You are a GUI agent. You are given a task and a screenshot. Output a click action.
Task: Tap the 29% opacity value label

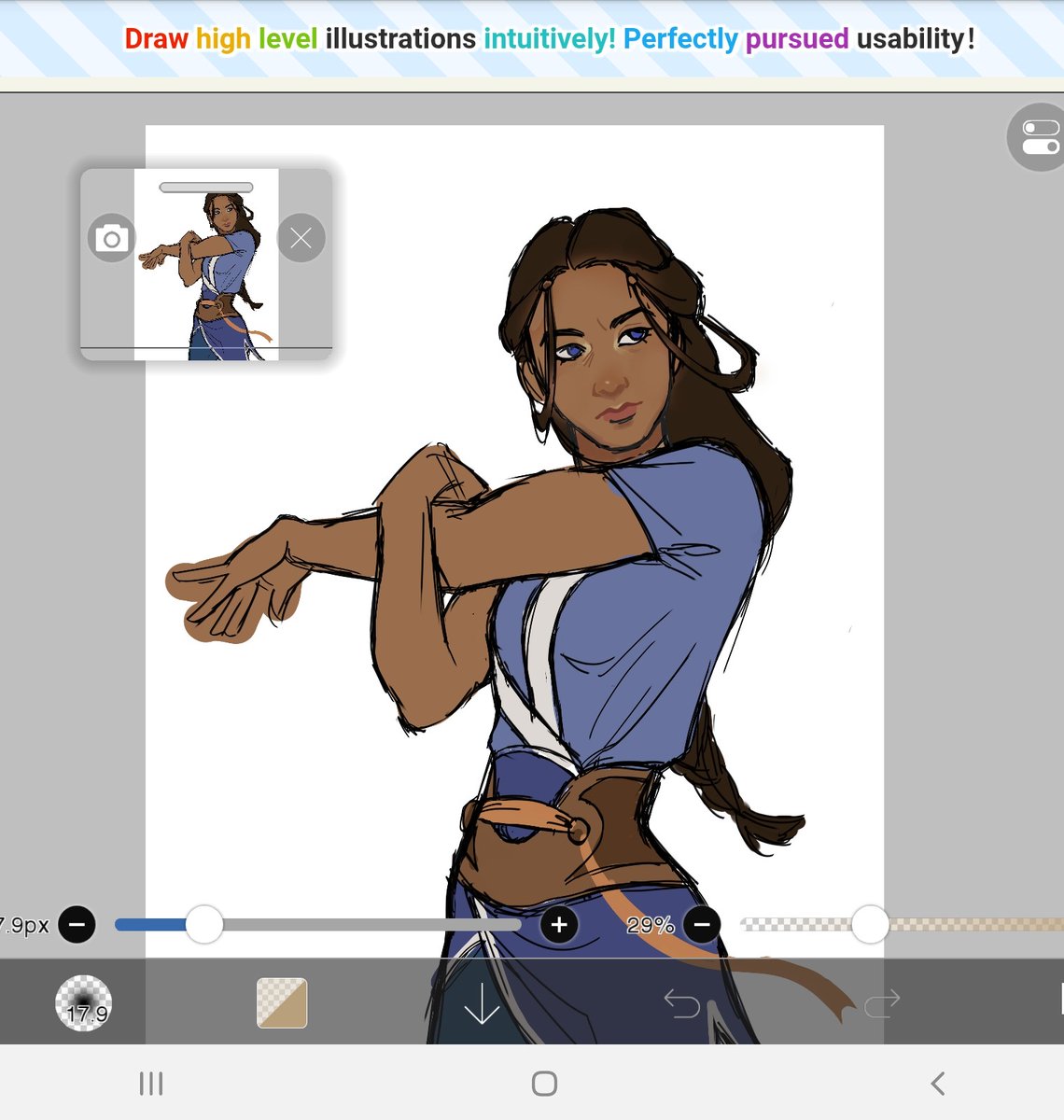point(651,925)
